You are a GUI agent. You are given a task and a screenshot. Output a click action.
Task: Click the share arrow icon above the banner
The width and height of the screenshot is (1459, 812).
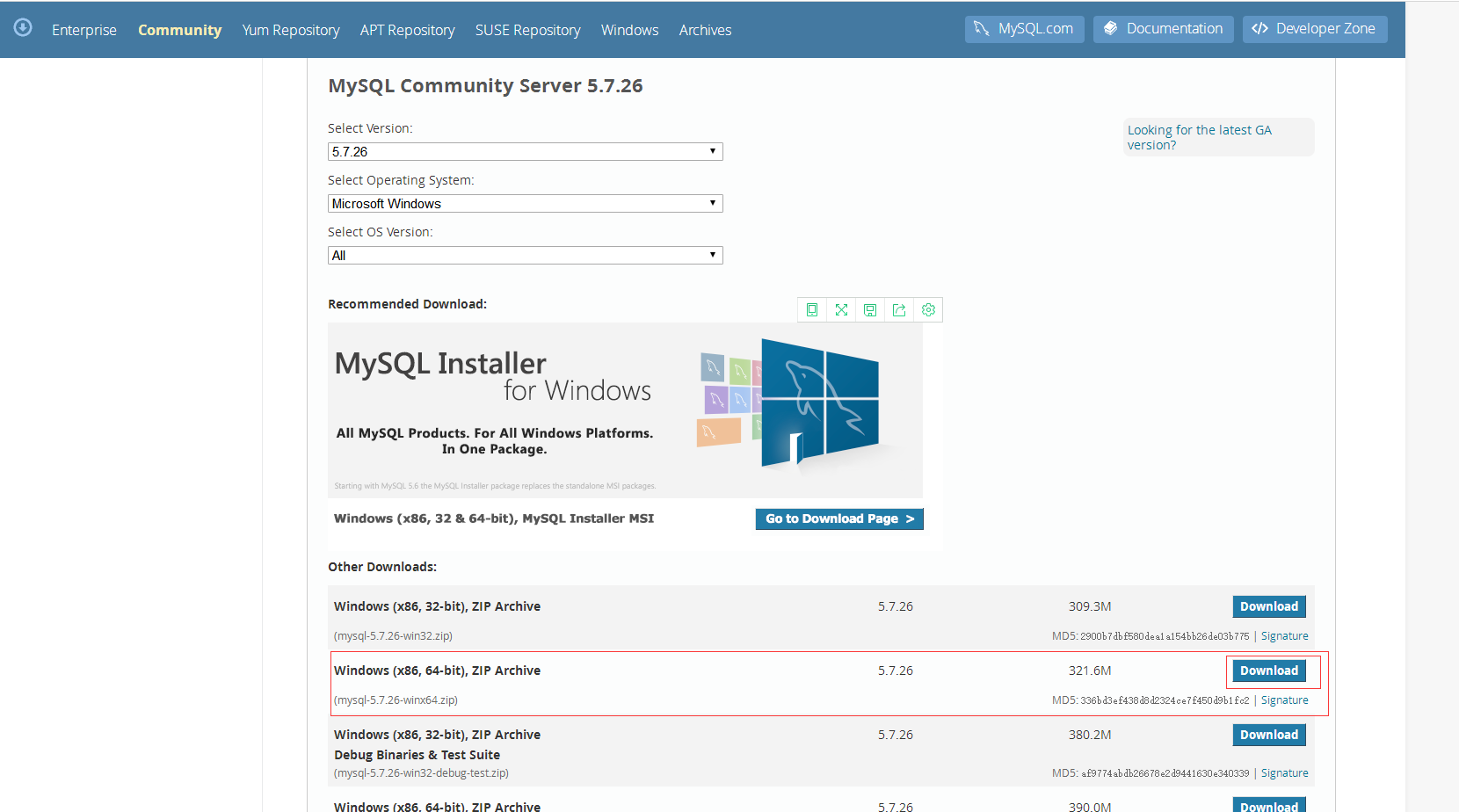pos(899,310)
